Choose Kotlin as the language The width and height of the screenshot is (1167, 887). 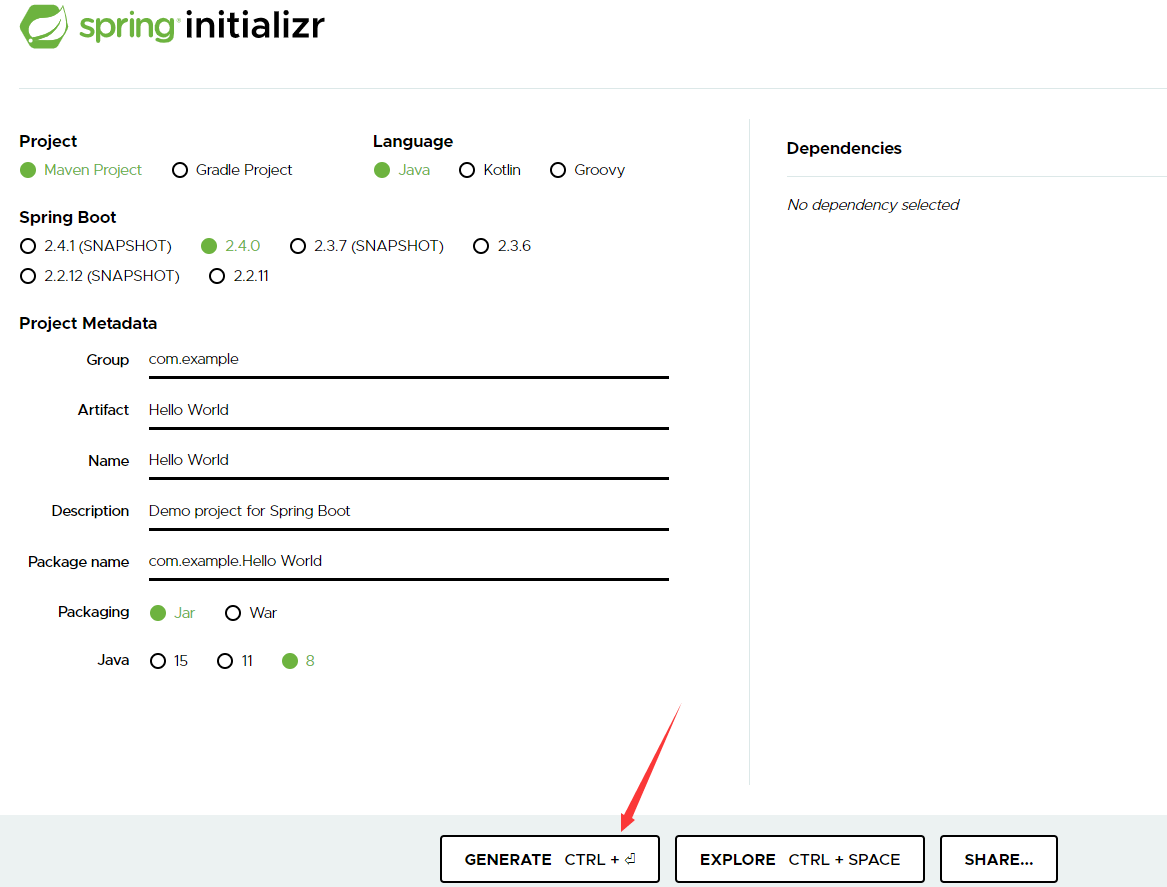[x=490, y=170]
